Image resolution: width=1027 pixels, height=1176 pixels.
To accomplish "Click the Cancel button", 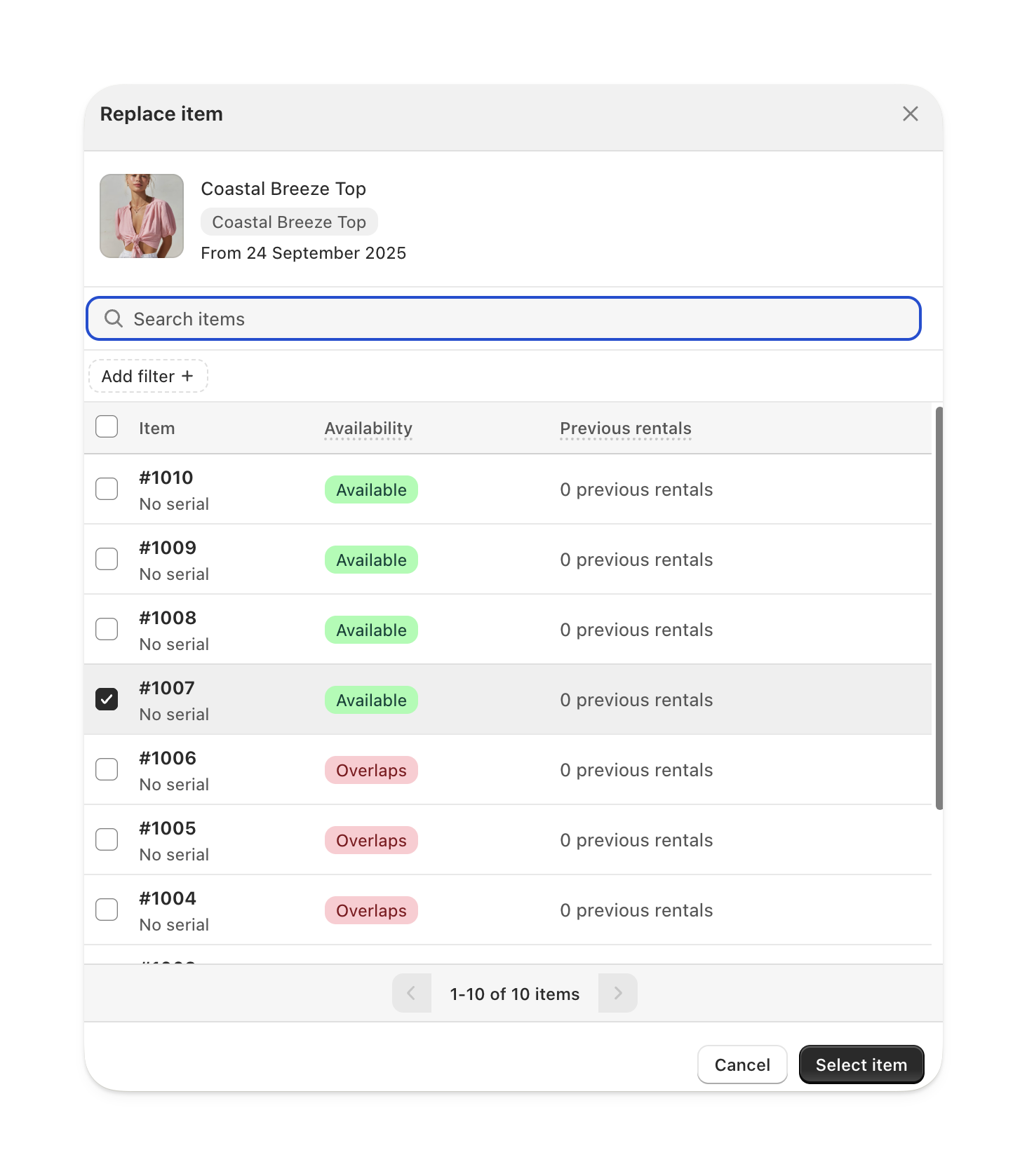I will (x=742, y=1065).
